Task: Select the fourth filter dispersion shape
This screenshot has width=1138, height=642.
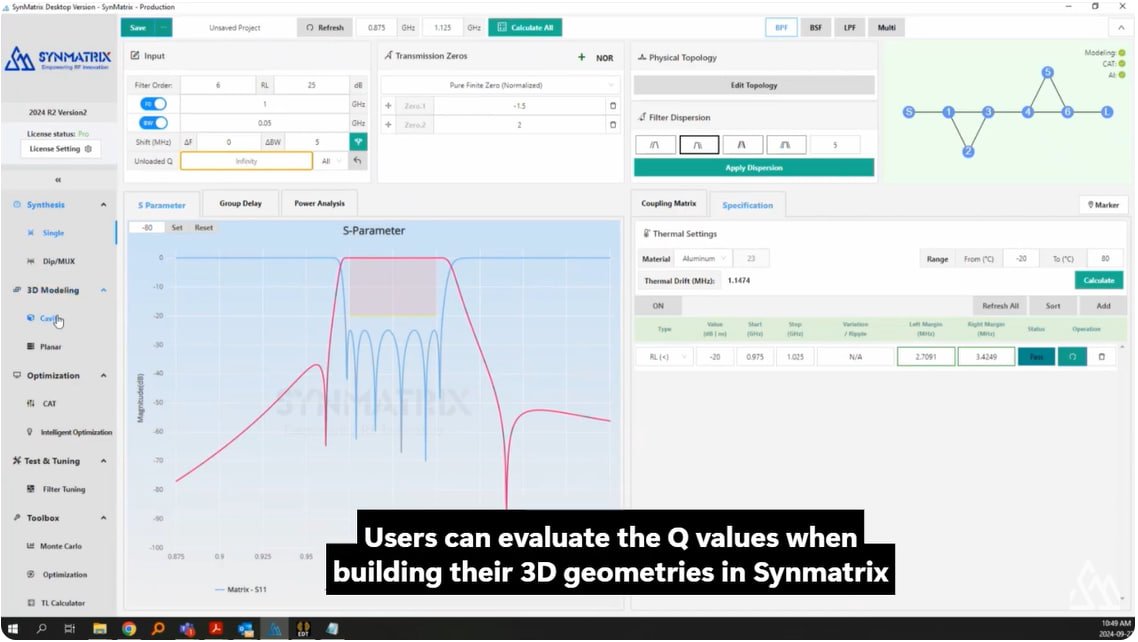Action: pyautogui.click(x=785, y=145)
